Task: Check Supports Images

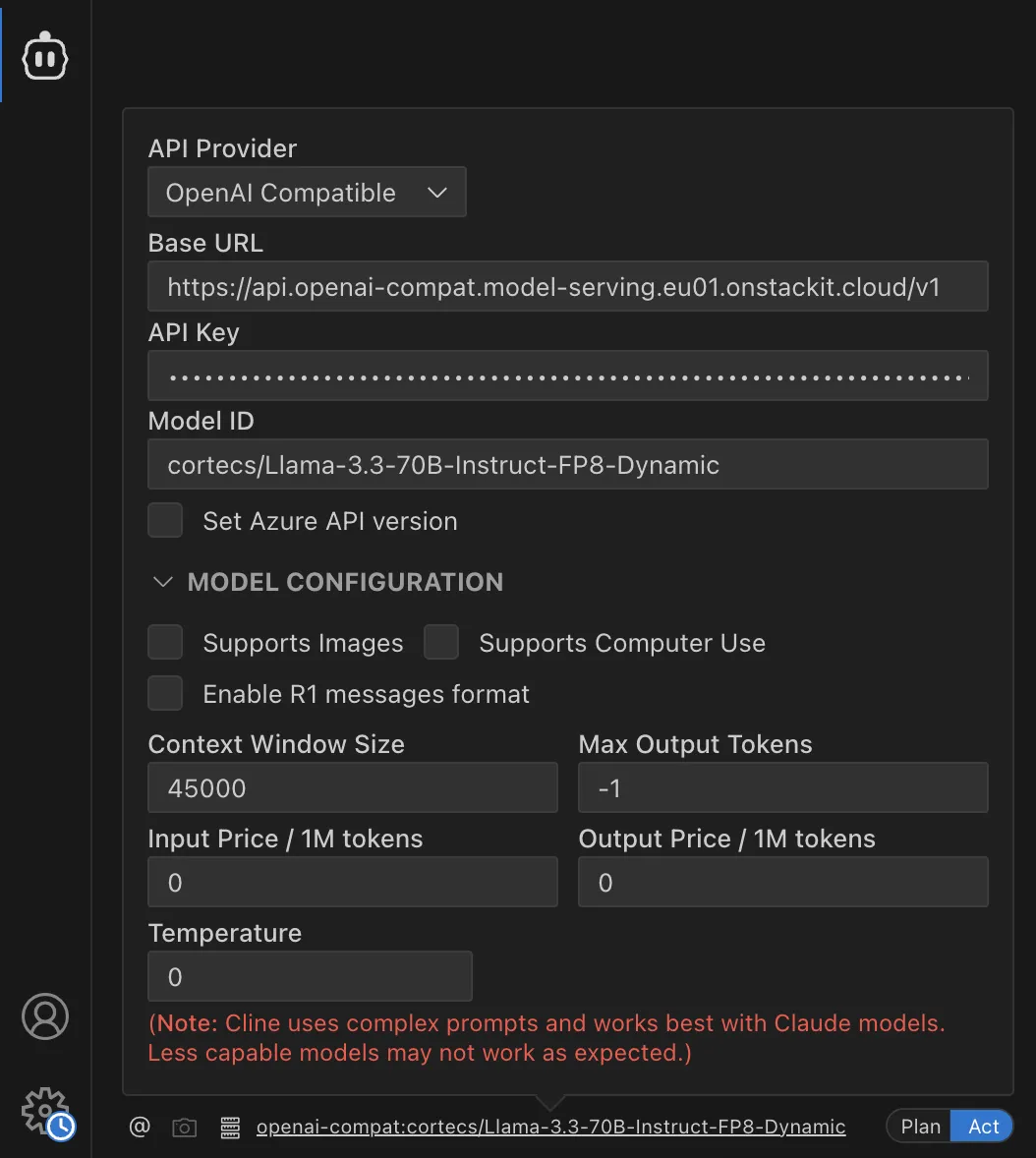Action: 165,641
